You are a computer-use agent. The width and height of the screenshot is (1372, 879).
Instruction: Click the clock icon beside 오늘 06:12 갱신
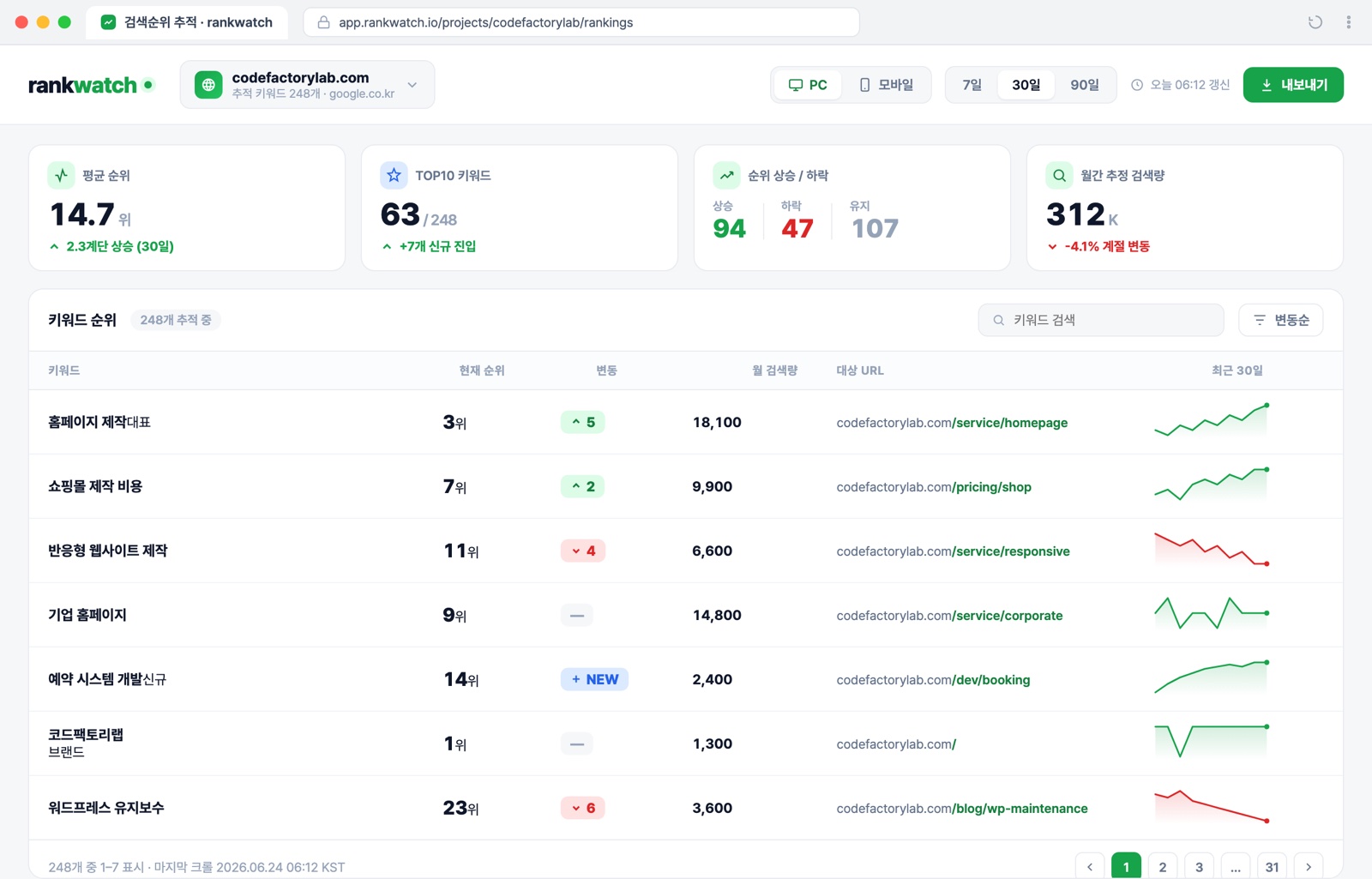1137,85
